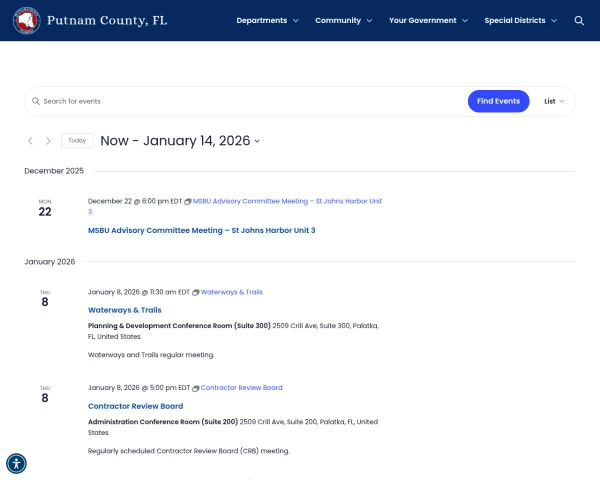
Task: Click magnifier icon in events search bar
Action: [36, 101]
